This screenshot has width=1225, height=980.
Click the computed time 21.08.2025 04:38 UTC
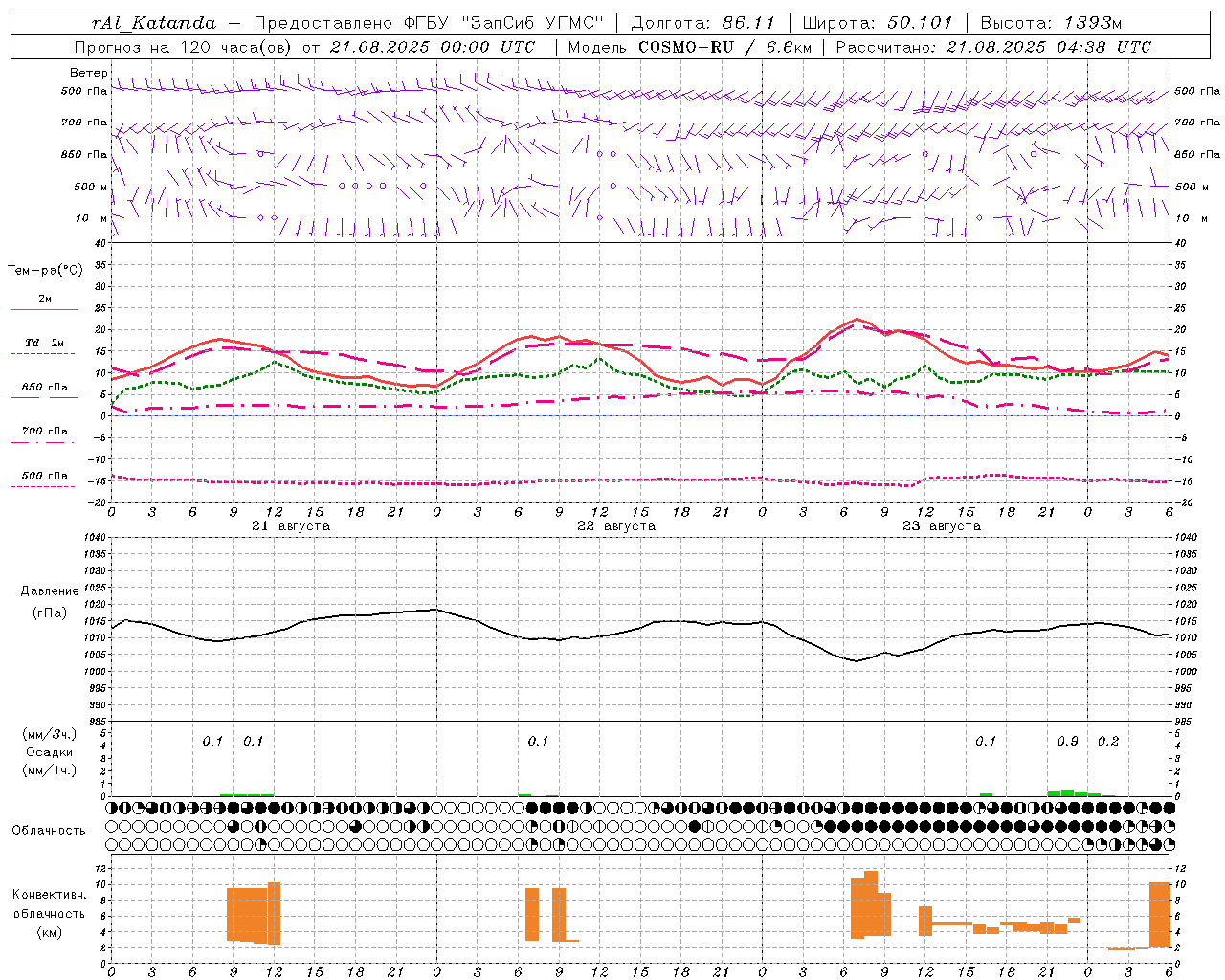(x=1049, y=47)
